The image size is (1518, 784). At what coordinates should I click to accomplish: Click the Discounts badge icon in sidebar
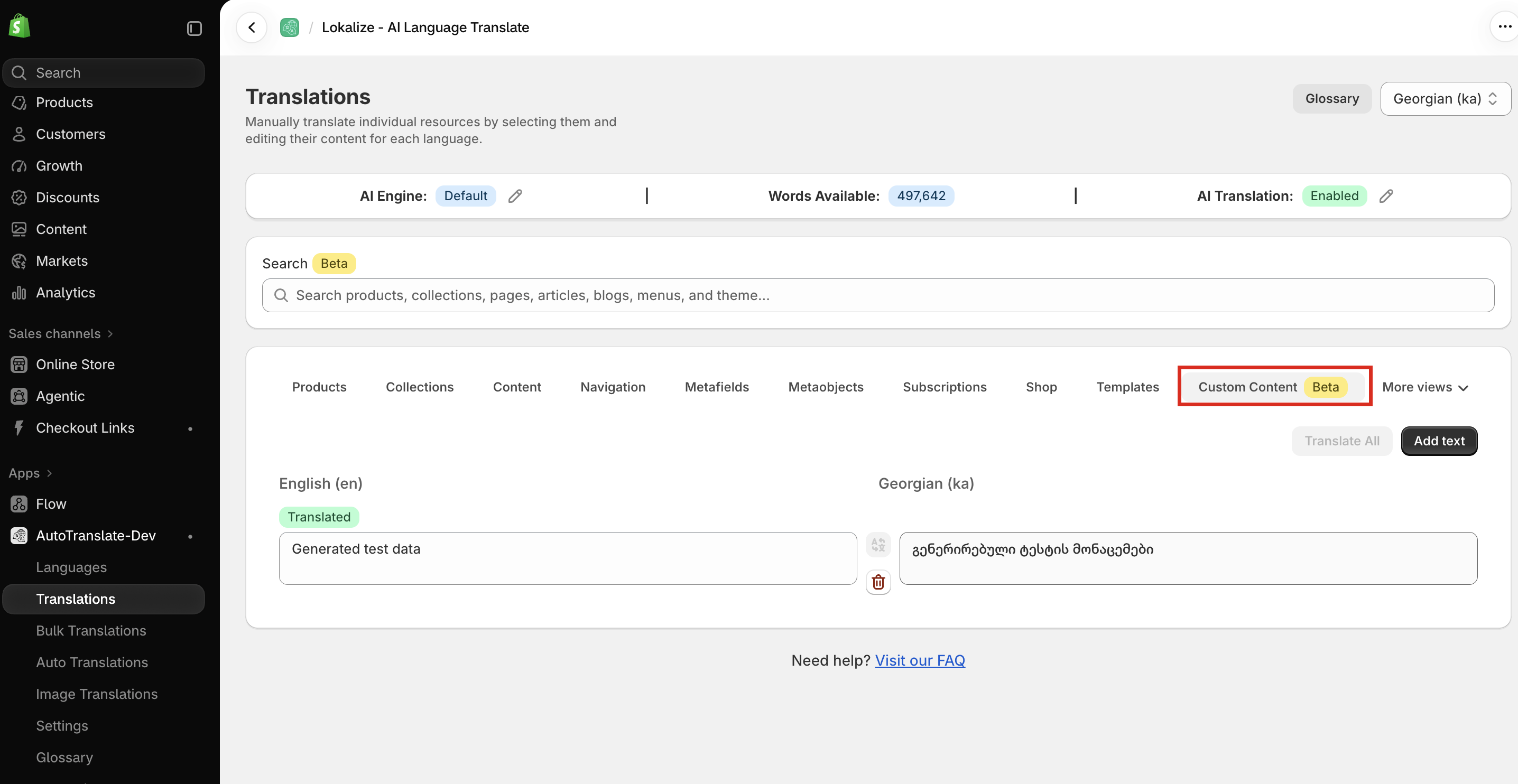(19, 198)
